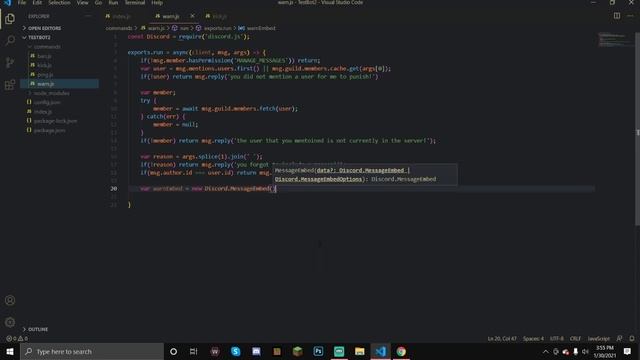
Task: Open Windows Action Center notifications
Action: 627,351
